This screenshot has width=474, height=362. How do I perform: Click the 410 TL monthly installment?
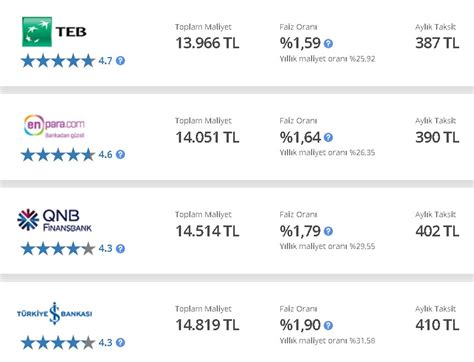[437, 325]
